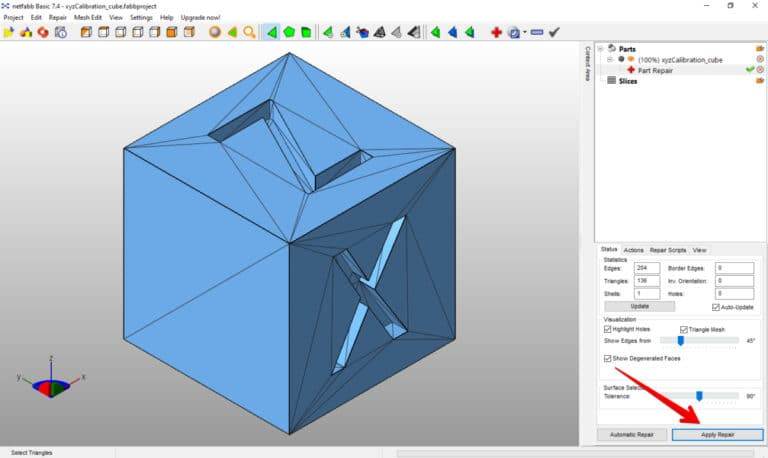Click the Tolerance slider handle
The width and height of the screenshot is (768, 458).
coord(699,396)
